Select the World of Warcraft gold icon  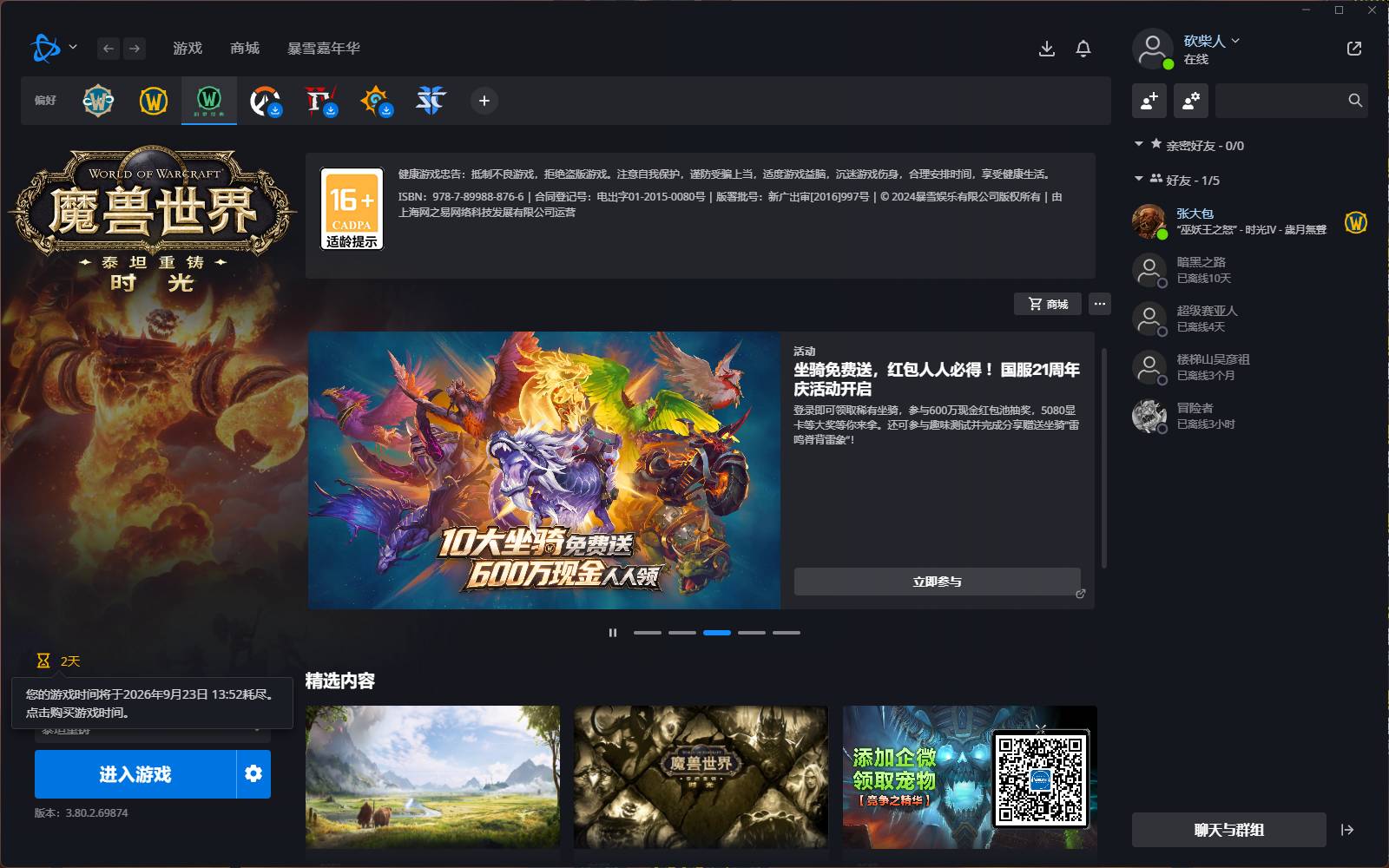click(x=154, y=101)
